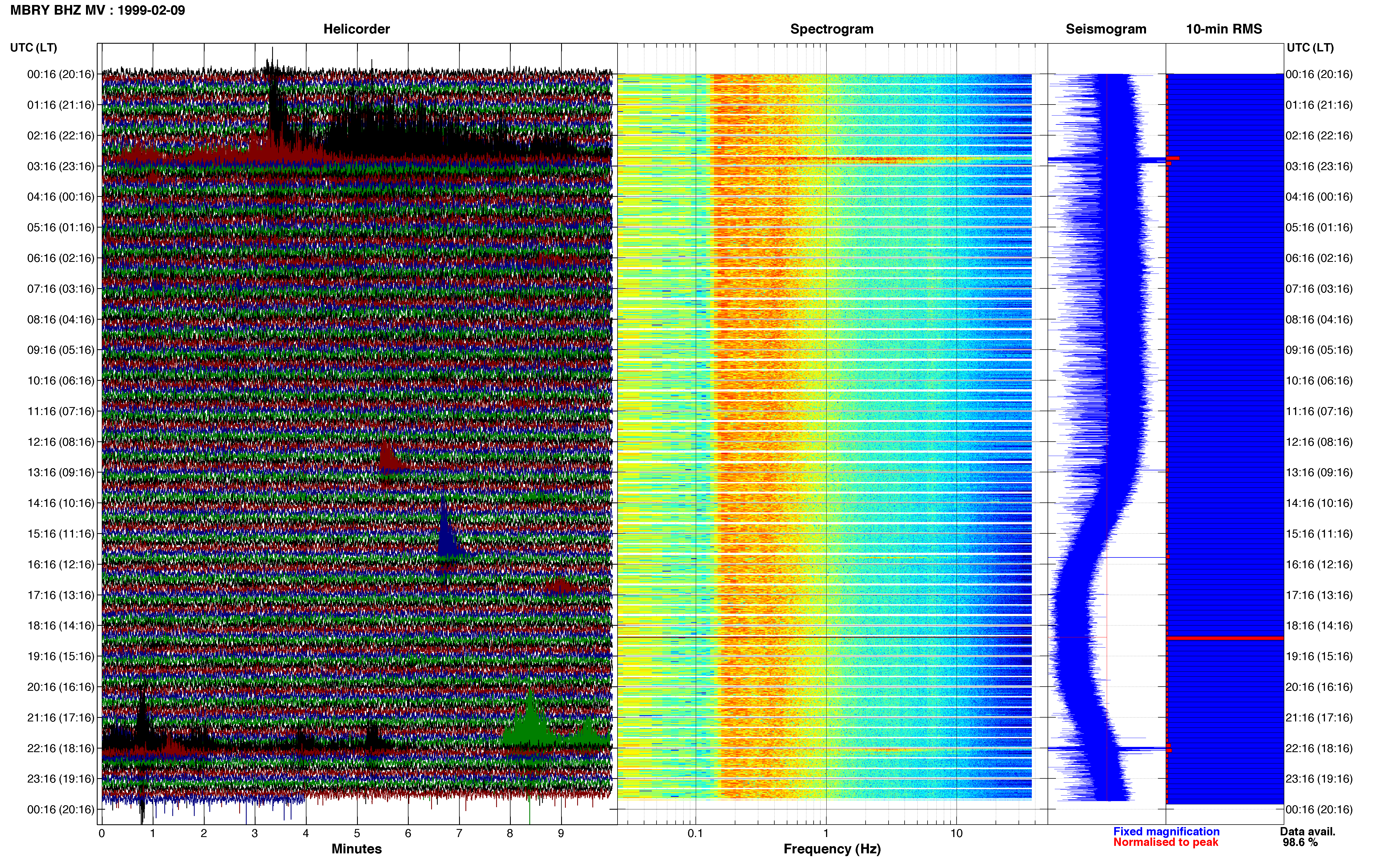Click right time label '09:16 (05:16)'

tap(1319, 350)
